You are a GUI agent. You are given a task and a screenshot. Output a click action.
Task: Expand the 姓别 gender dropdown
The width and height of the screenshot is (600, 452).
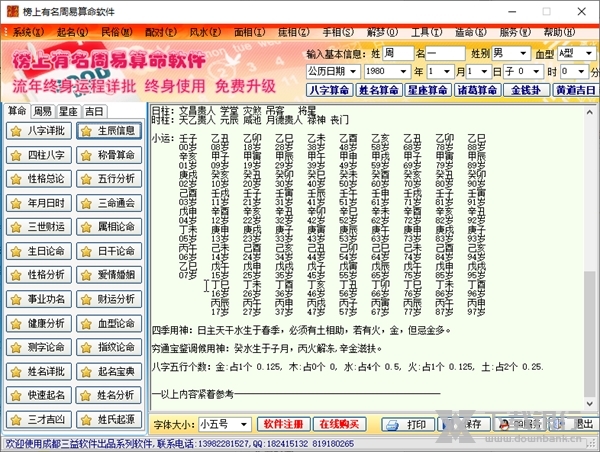click(523, 53)
